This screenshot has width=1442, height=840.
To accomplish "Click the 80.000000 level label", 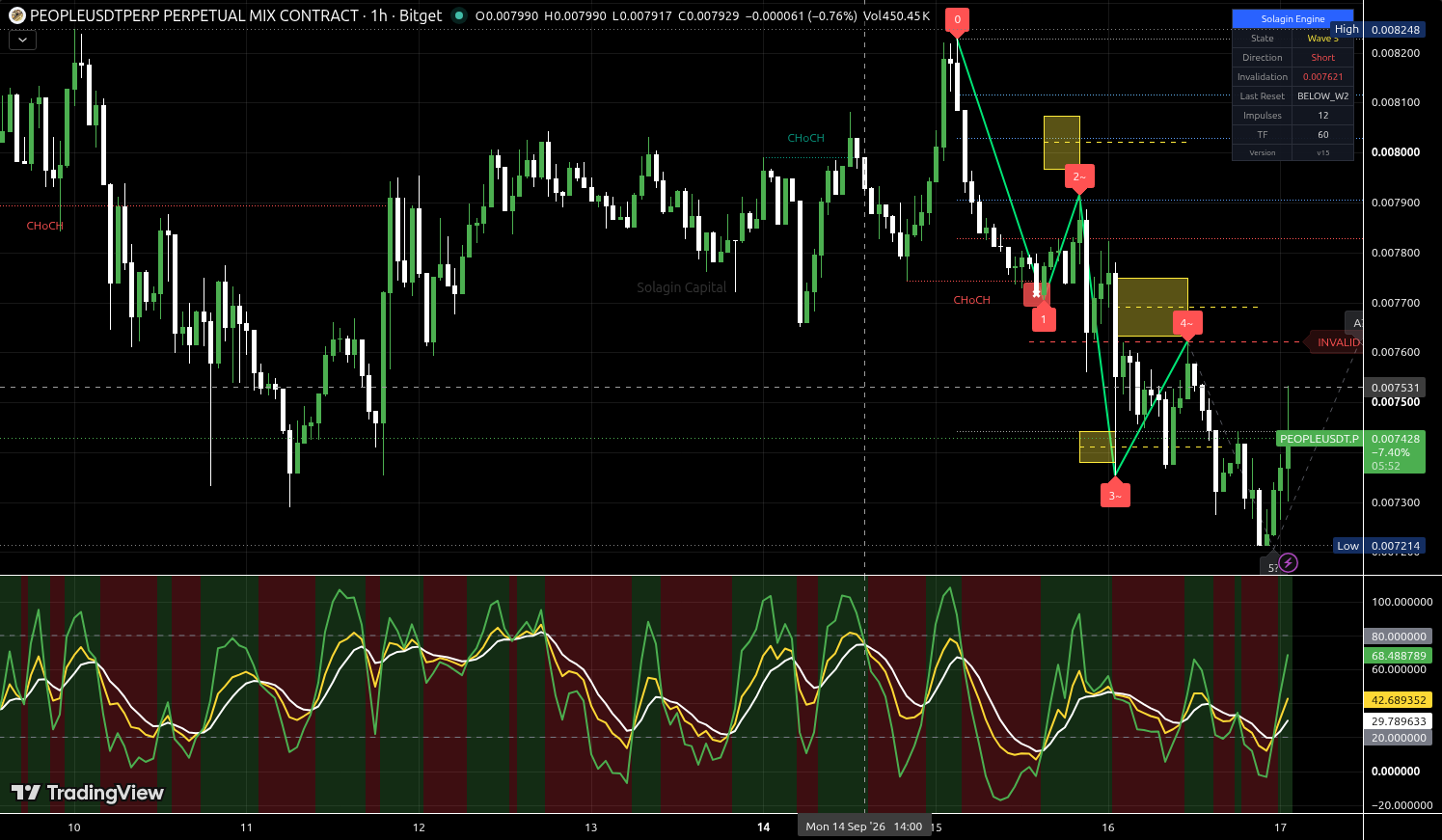I will 1399,637.
